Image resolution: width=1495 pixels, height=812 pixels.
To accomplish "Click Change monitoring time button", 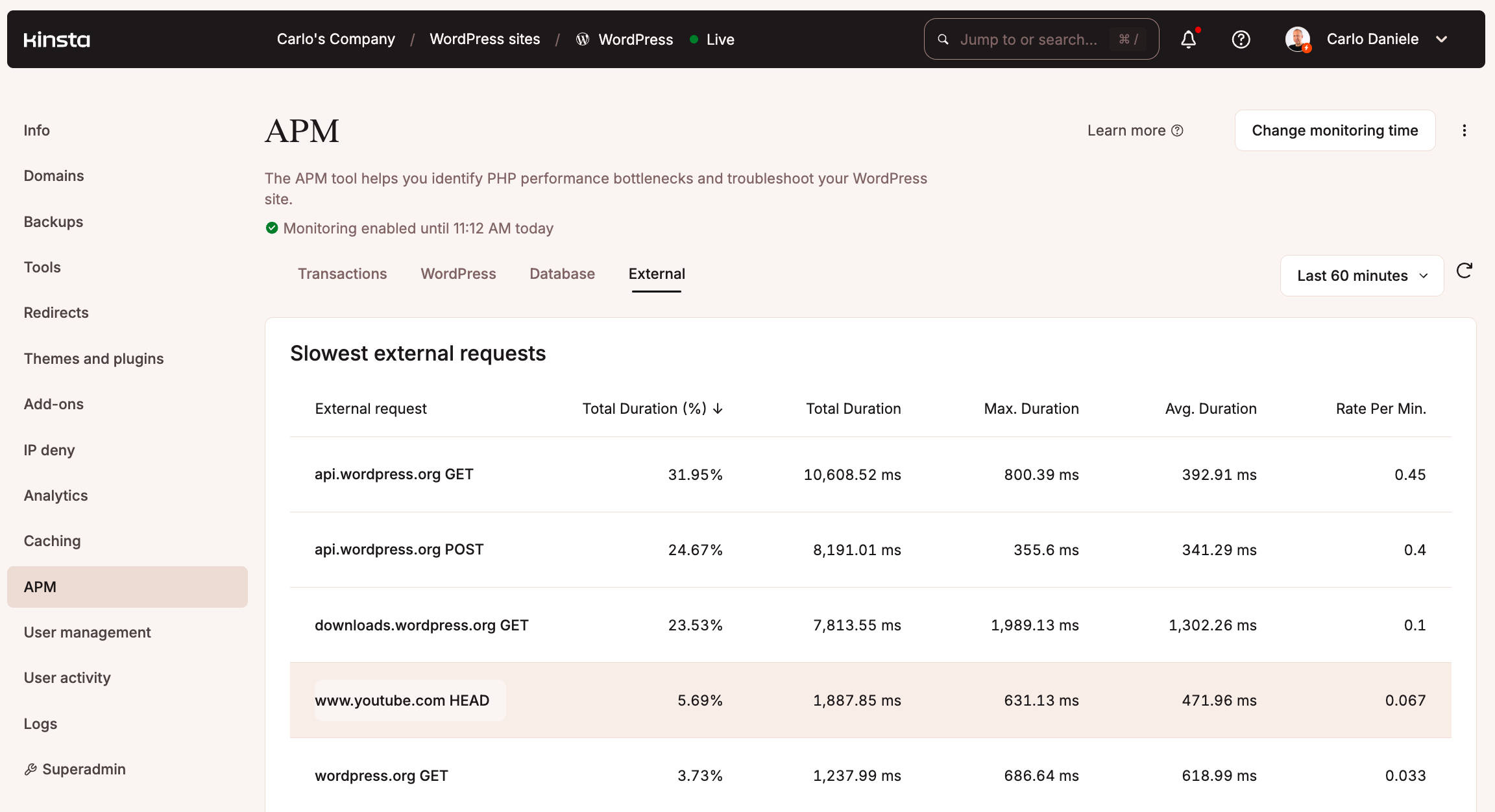I will tap(1335, 130).
